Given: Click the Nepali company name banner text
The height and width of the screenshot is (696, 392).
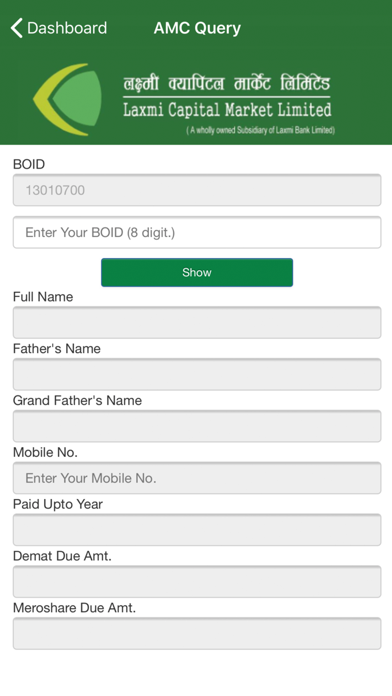Looking at the screenshot, I should tap(227, 83).
